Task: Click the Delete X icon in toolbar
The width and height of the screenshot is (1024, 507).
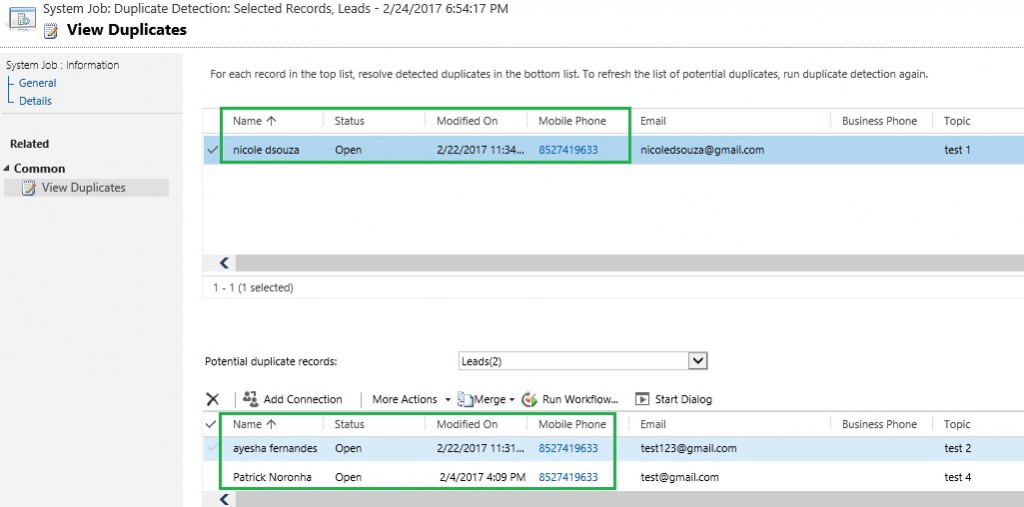Action: tap(212, 399)
